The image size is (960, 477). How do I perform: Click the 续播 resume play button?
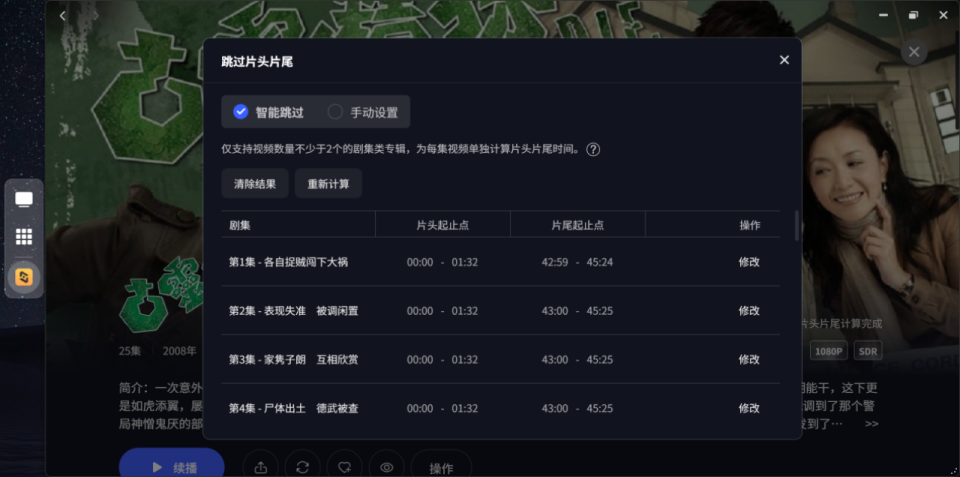click(171, 467)
